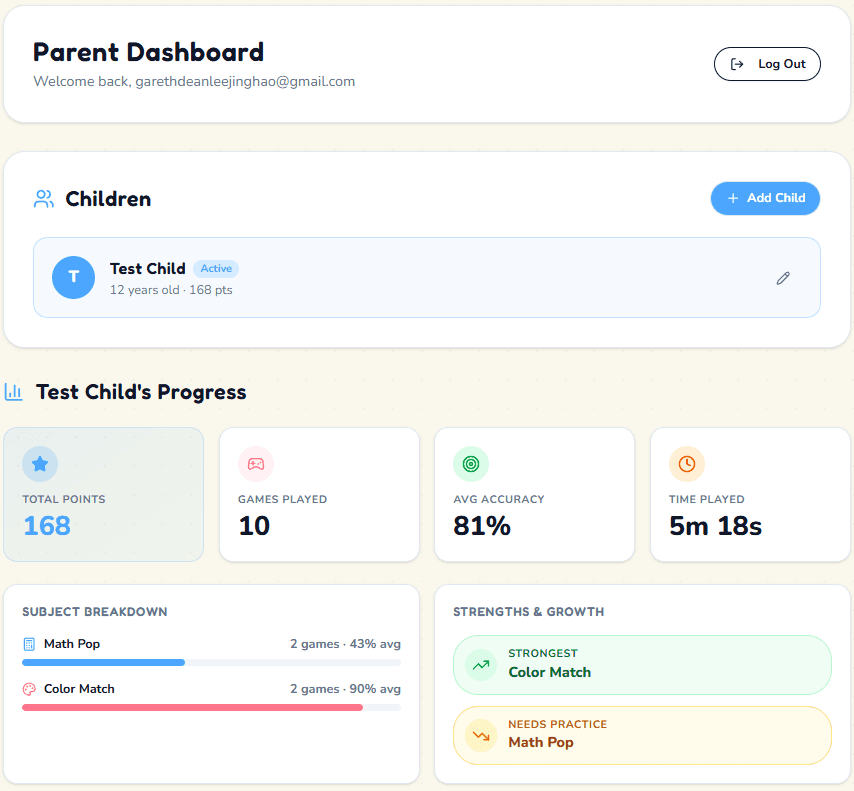Select the Test Child entry row
This screenshot has width=854, height=791.
coord(427,277)
